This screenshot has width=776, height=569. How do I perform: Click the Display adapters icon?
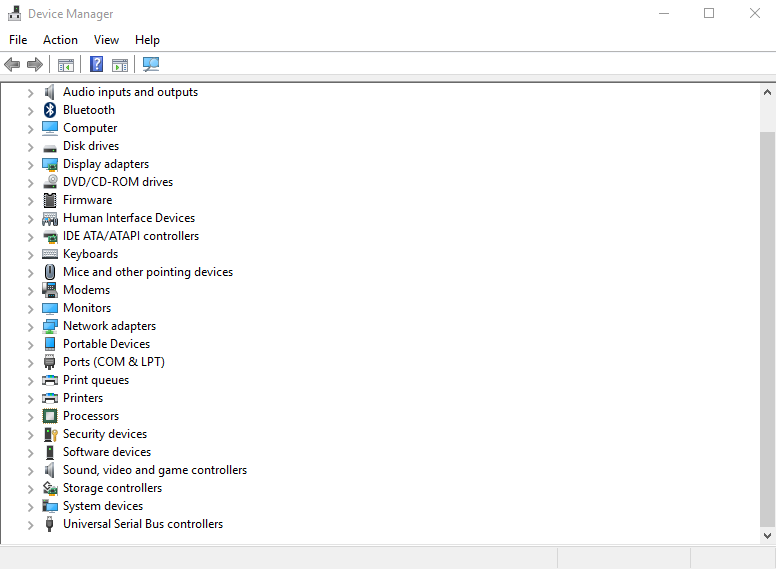50,164
